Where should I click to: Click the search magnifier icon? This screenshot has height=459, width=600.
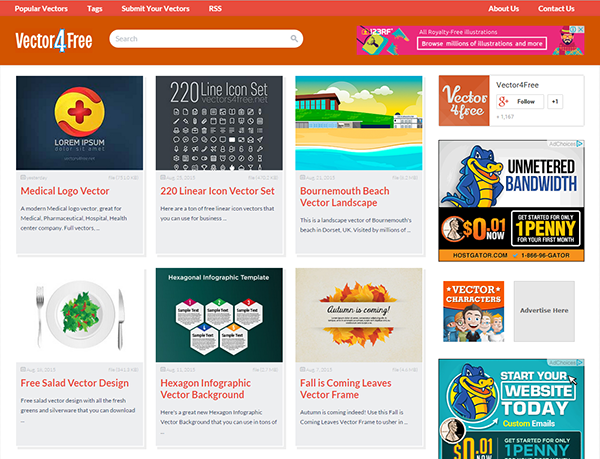click(x=294, y=39)
